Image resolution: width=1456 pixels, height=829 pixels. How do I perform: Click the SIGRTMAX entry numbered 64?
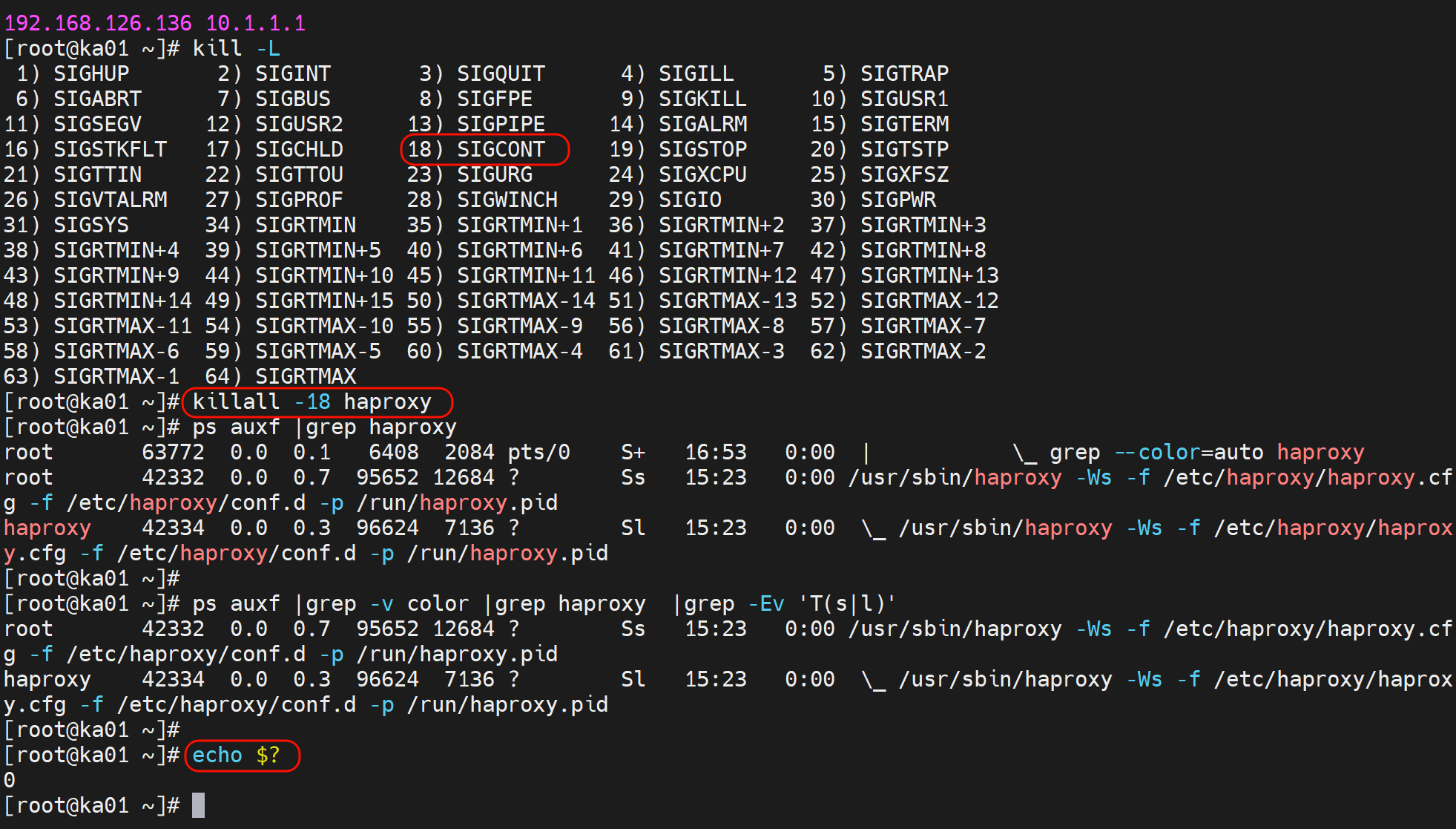click(305, 376)
